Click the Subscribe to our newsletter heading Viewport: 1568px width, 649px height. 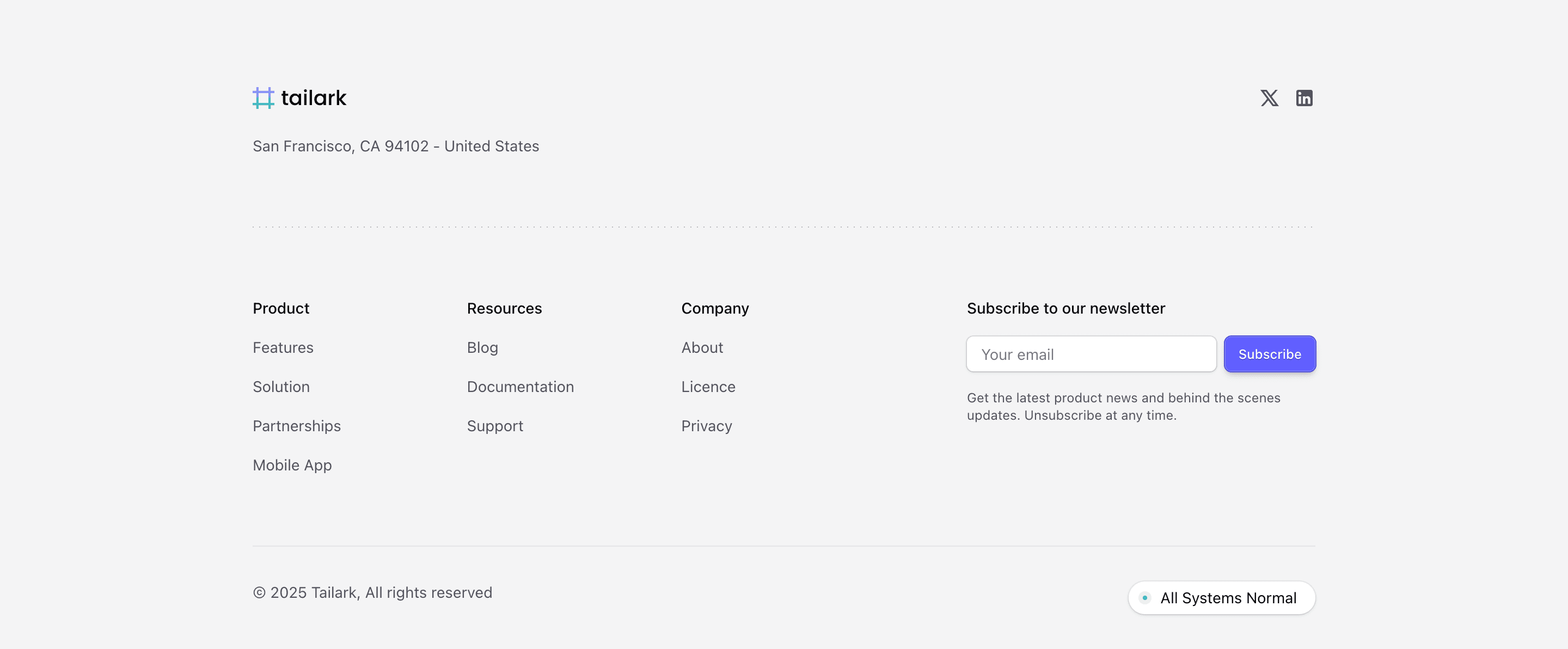pyautogui.click(x=1066, y=309)
